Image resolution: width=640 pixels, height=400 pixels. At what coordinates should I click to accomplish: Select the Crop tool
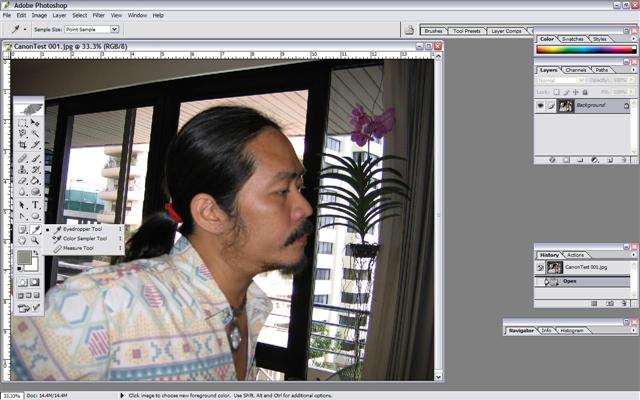coord(22,144)
